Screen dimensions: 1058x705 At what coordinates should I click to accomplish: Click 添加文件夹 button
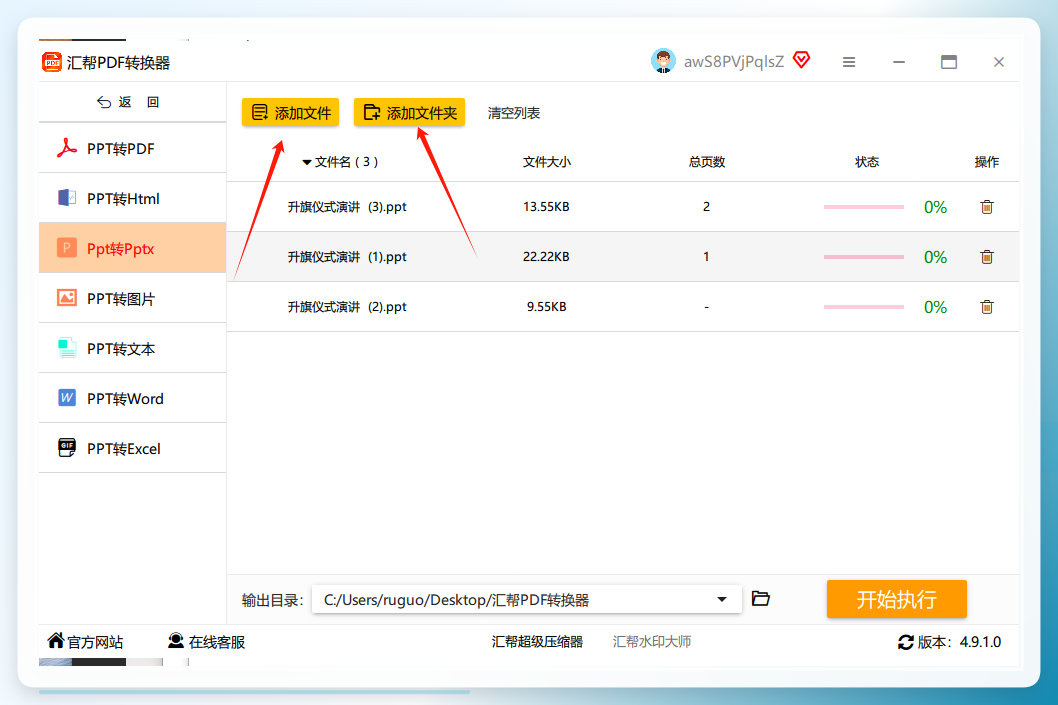pyautogui.click(x=410, y=113)
